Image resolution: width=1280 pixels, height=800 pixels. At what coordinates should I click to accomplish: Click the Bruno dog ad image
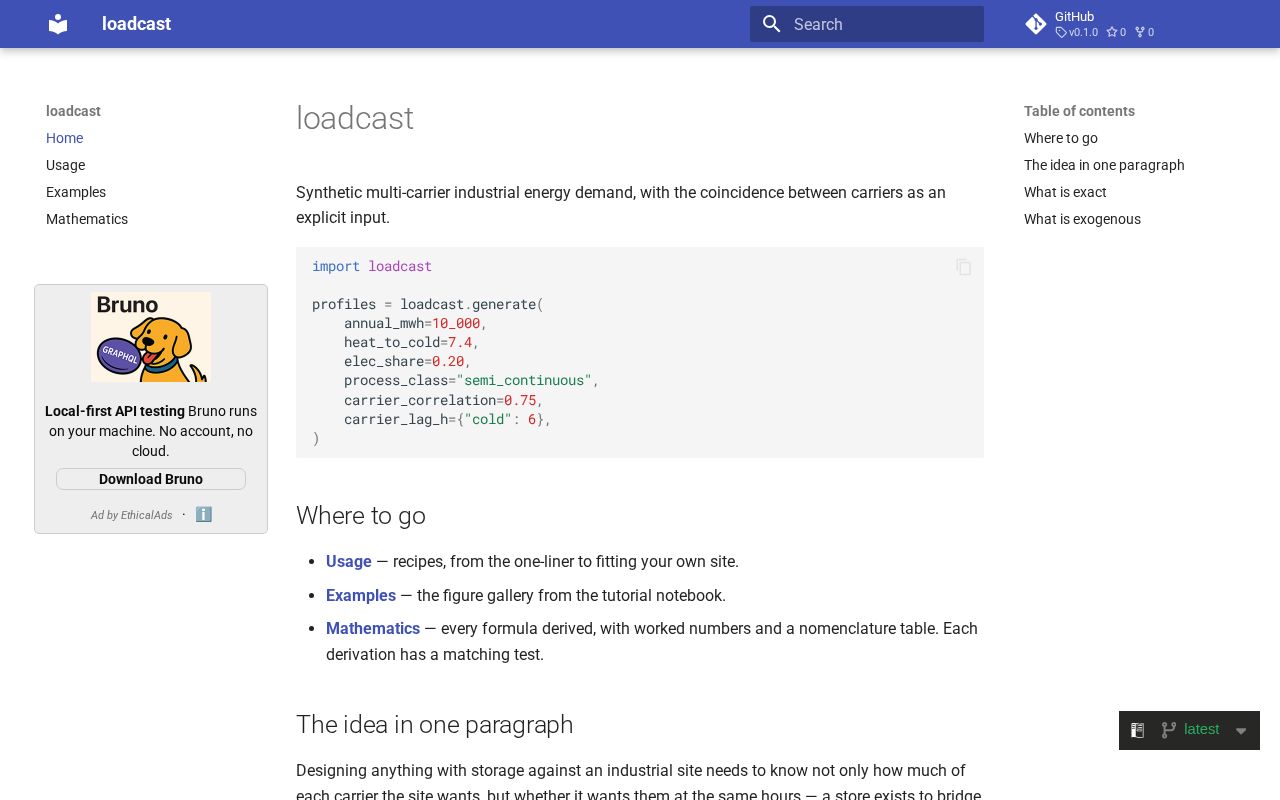click(151, 337)
